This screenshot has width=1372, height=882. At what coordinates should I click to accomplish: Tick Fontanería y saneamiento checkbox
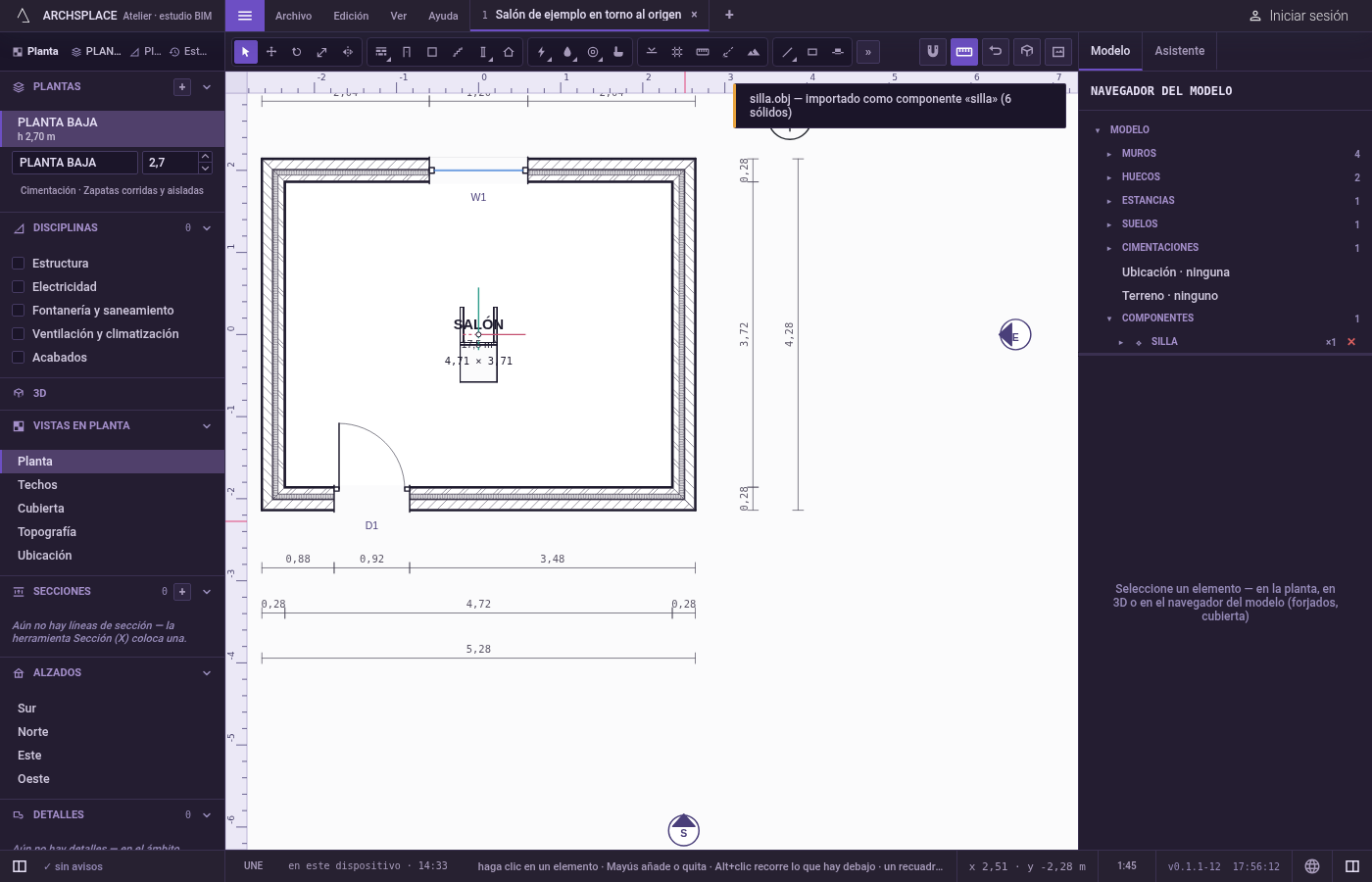point(18,311)
